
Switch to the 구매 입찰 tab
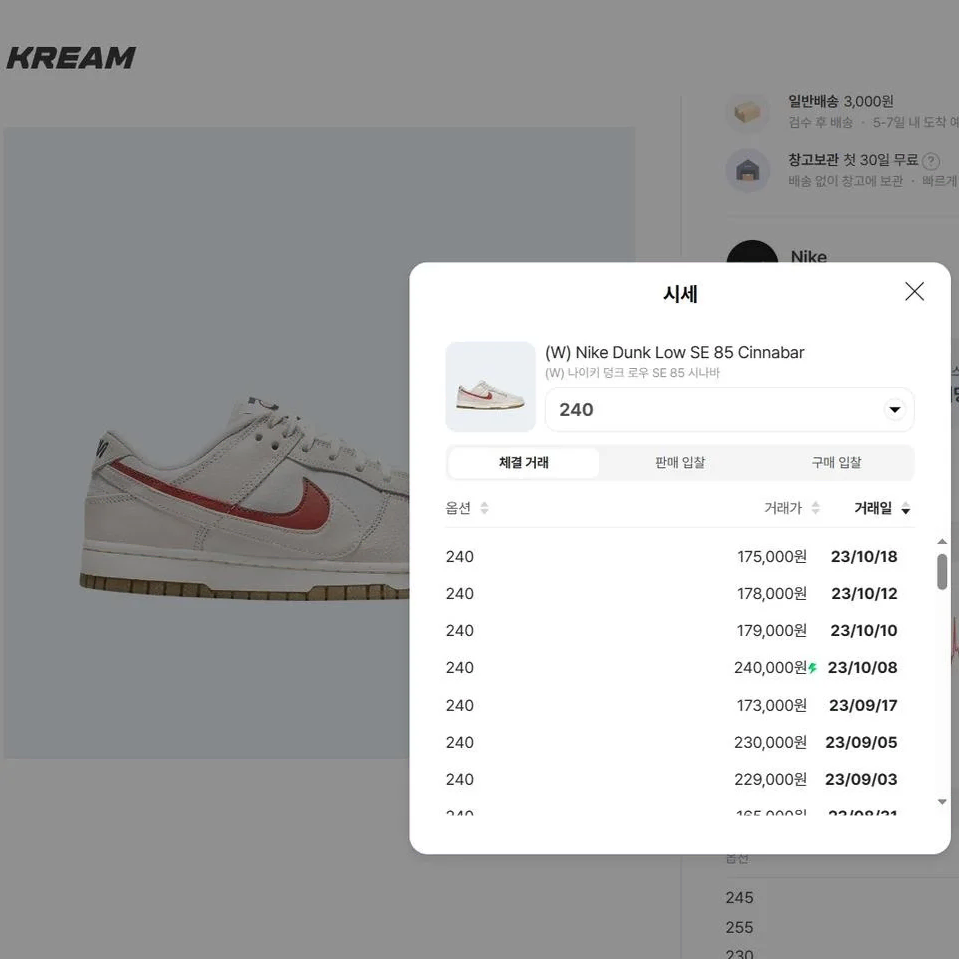click(835, 462)
